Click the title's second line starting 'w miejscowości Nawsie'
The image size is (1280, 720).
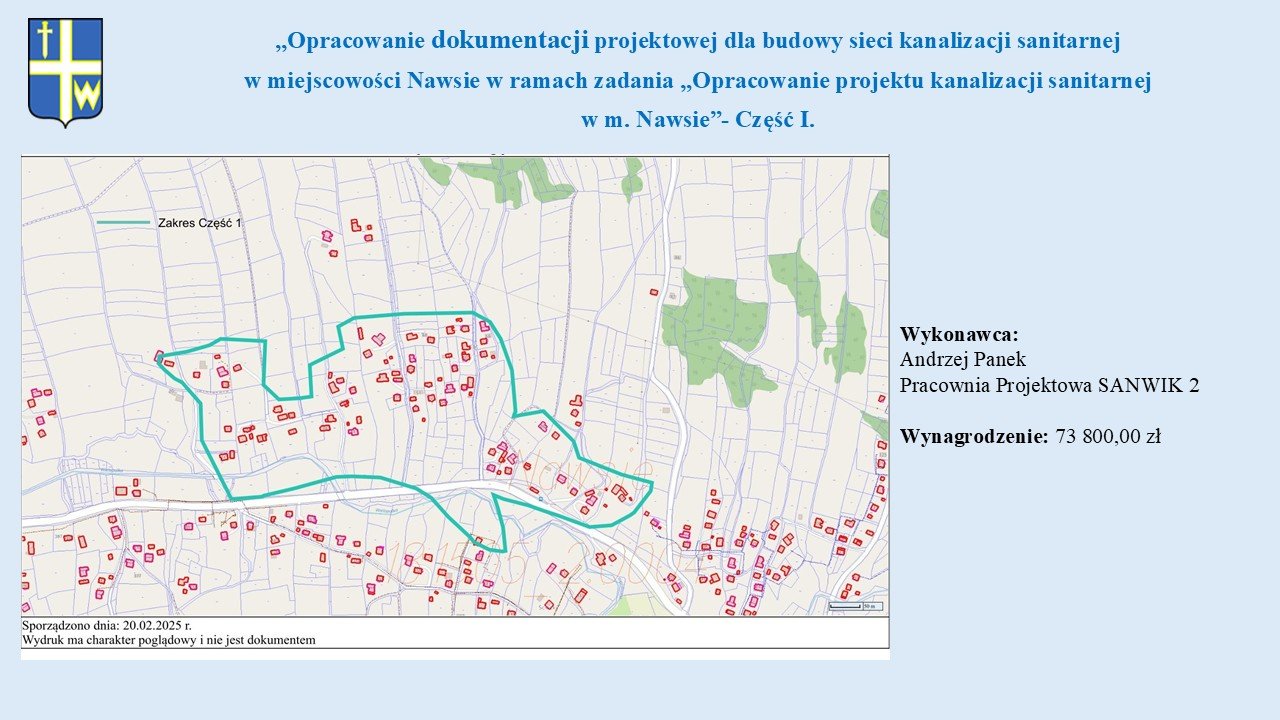pos(697,81)
